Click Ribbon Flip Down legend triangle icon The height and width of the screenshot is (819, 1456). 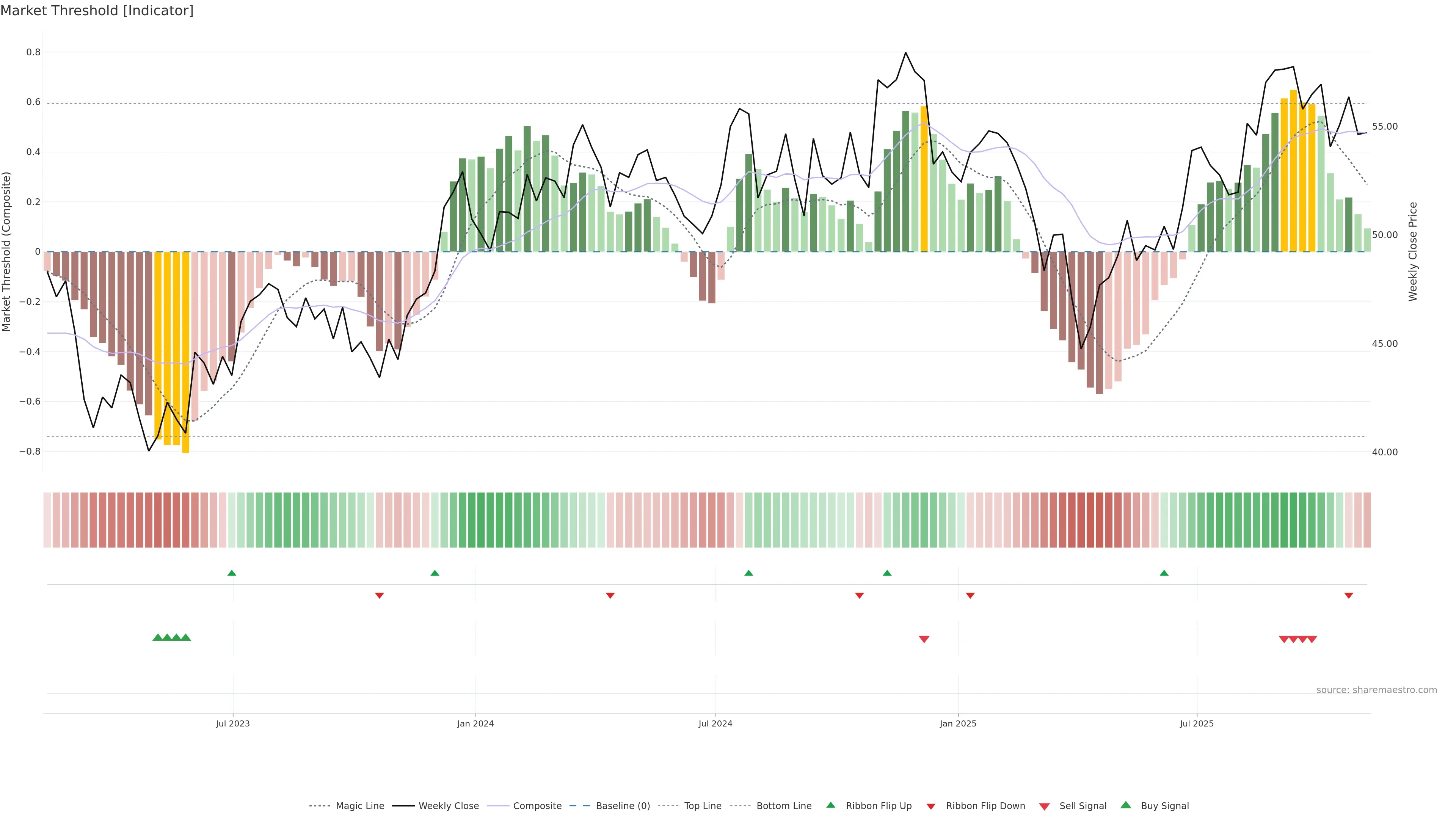click(931, 806)
